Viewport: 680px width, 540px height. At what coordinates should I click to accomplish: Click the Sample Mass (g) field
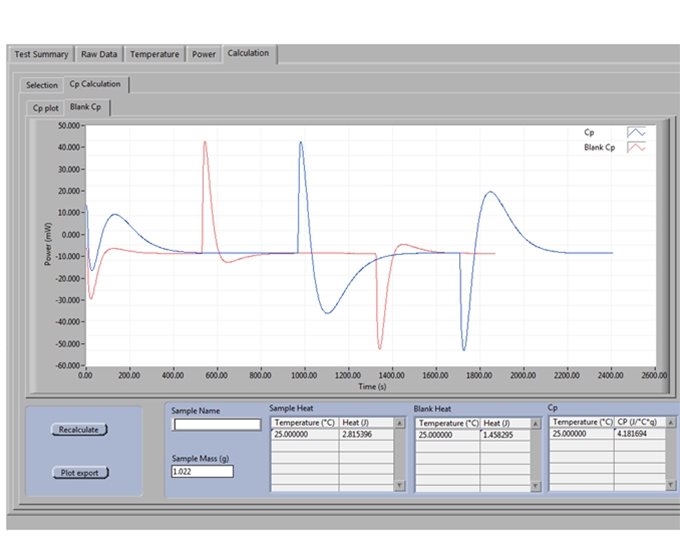pos(201,471)
